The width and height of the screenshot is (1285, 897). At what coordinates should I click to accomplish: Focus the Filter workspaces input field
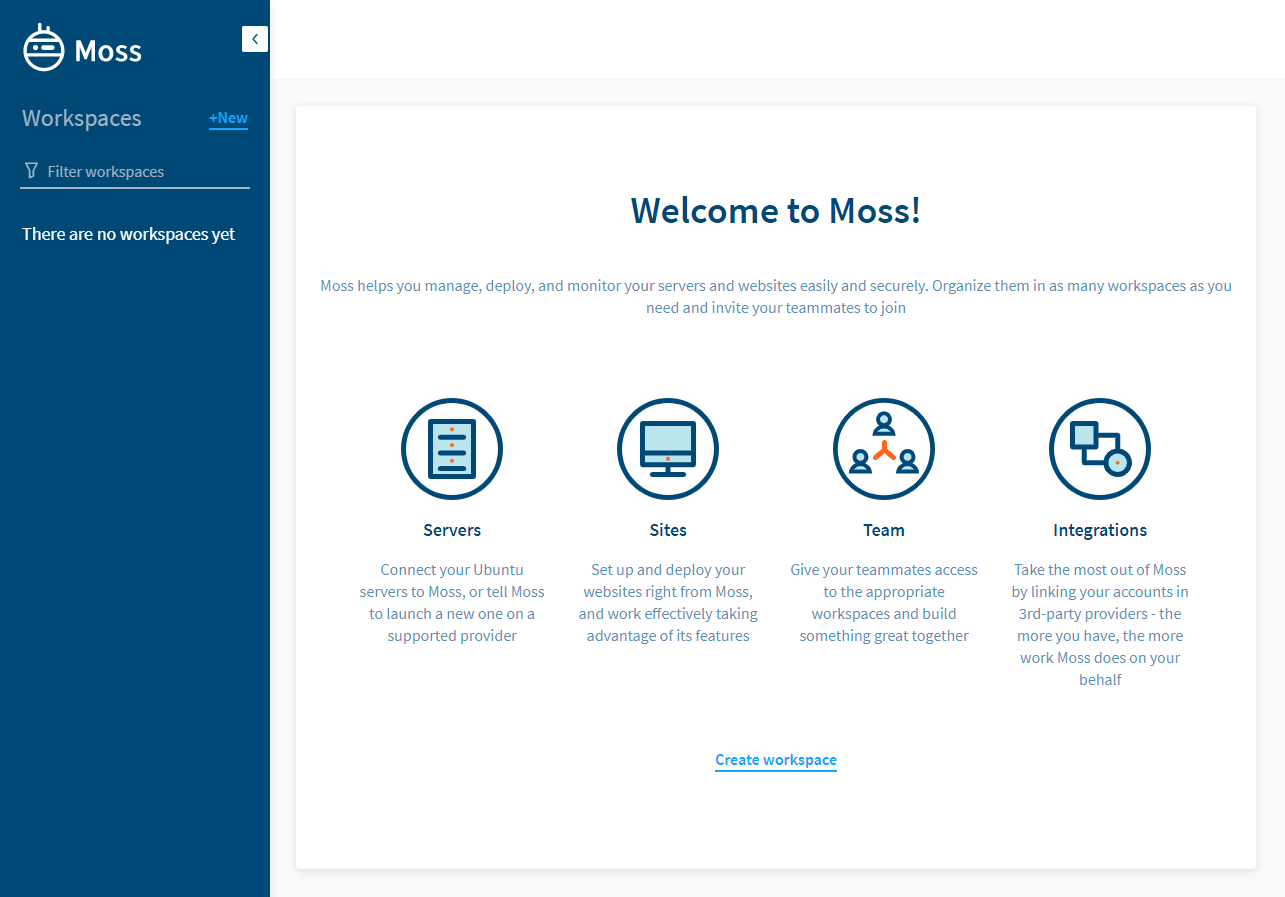[x=145, y=172]
